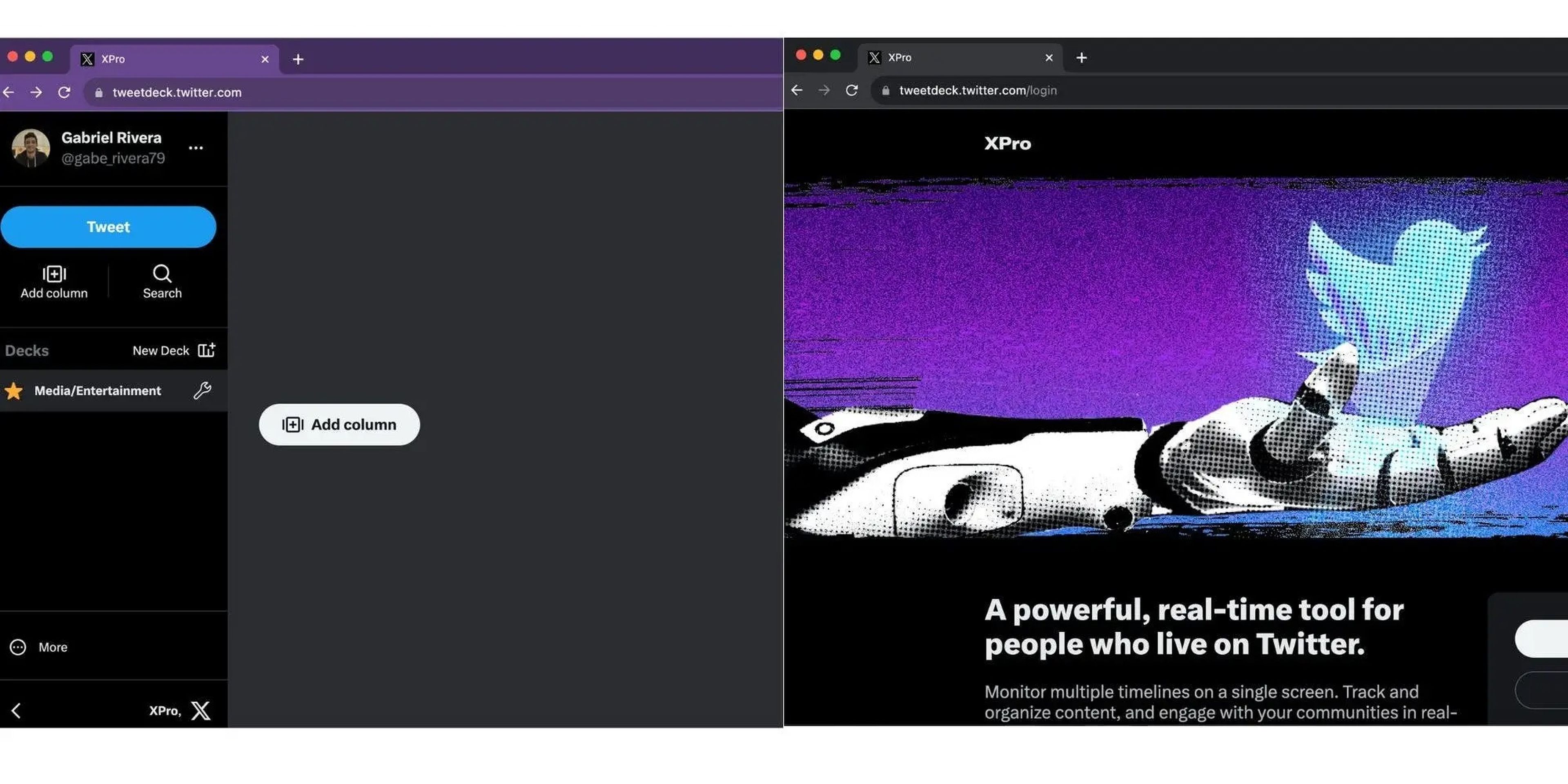The width and height of the screenshot is (1568, 784).
Task: Click Gabriel Rivera's profile avatar
Action: (x=31, y=148)
